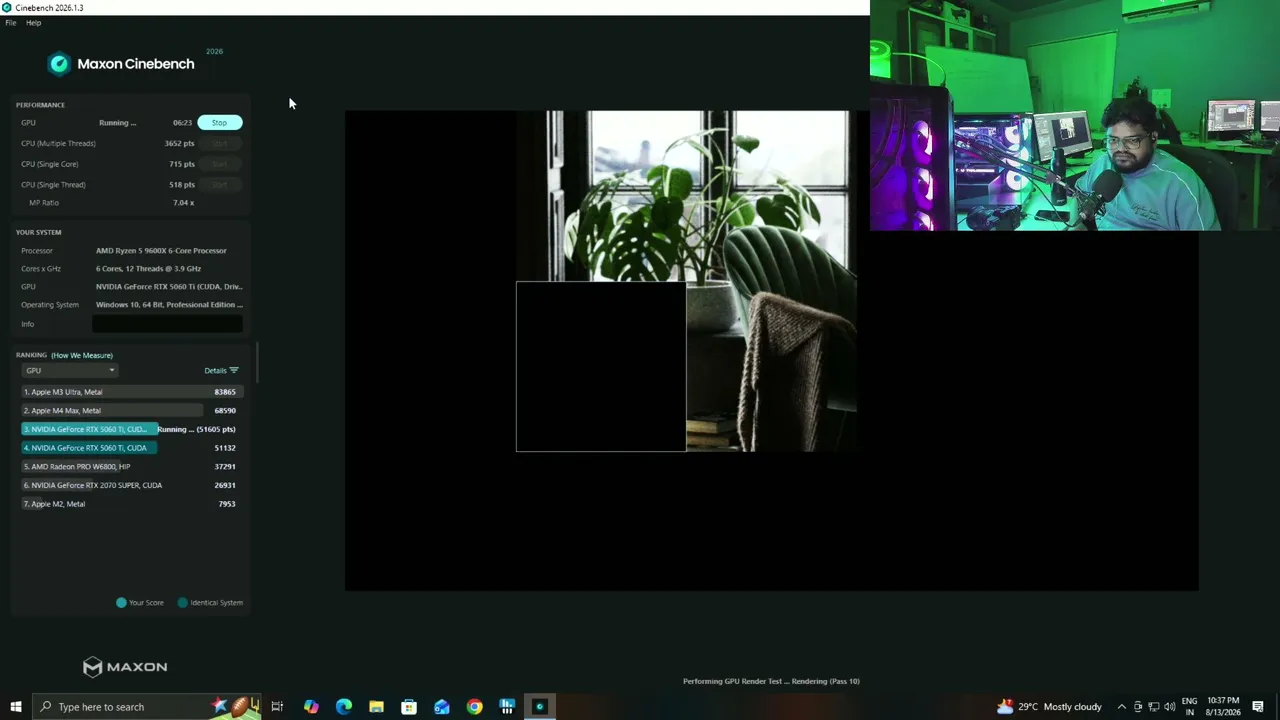
Task: Click the left panel vertical scrollbar
Action: coord(258,362)
